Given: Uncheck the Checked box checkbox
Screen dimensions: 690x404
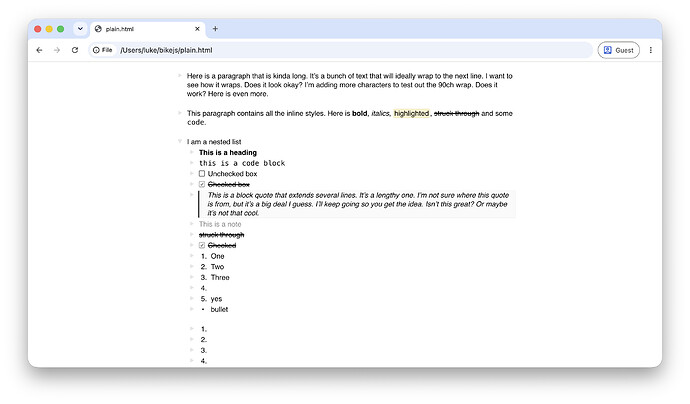Looking at the screenshot, I should [202, 184].
